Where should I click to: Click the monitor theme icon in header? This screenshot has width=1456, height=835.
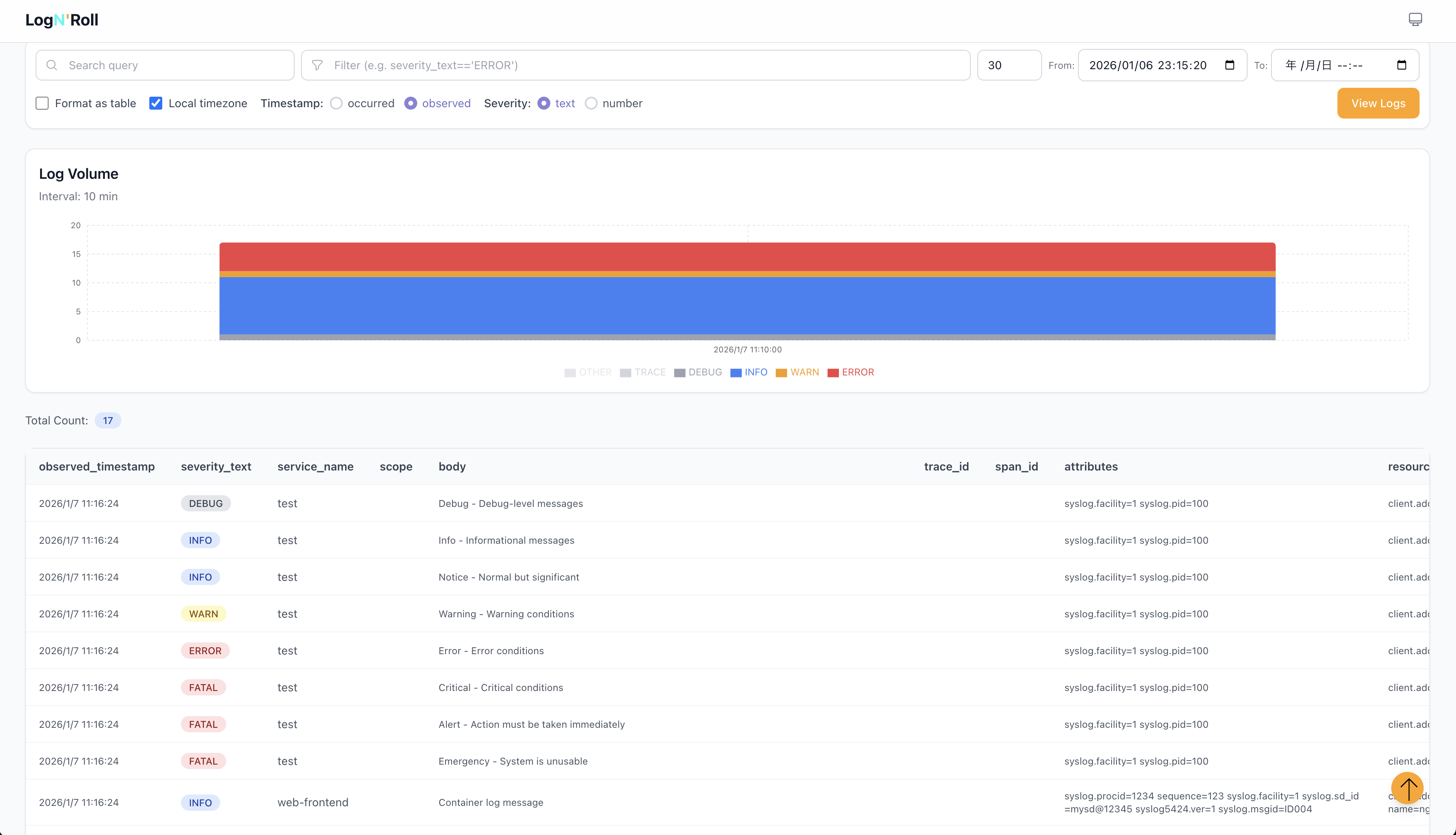click(x=1415, y=19)
